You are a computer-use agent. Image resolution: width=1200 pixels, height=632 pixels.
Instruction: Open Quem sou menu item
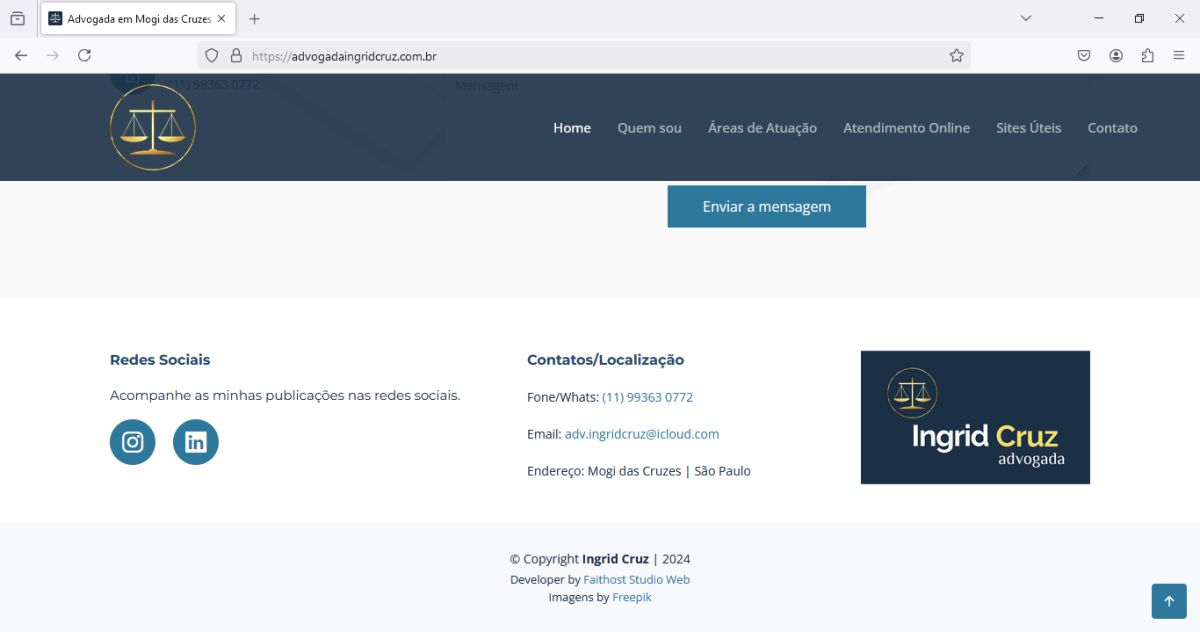pos(649,128)
